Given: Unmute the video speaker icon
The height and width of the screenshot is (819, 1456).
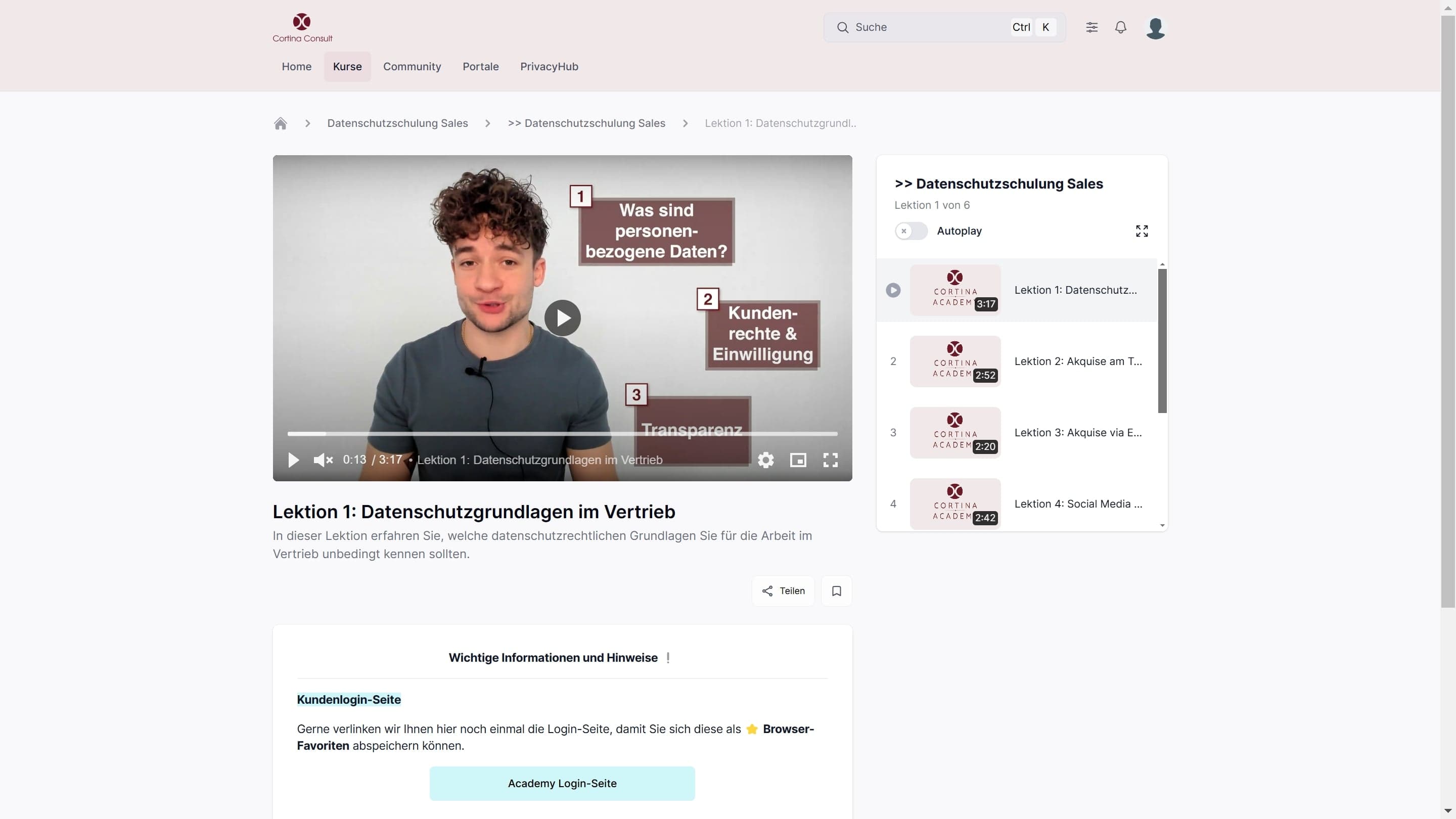Looking at the screenshot, I should (324, 460).
